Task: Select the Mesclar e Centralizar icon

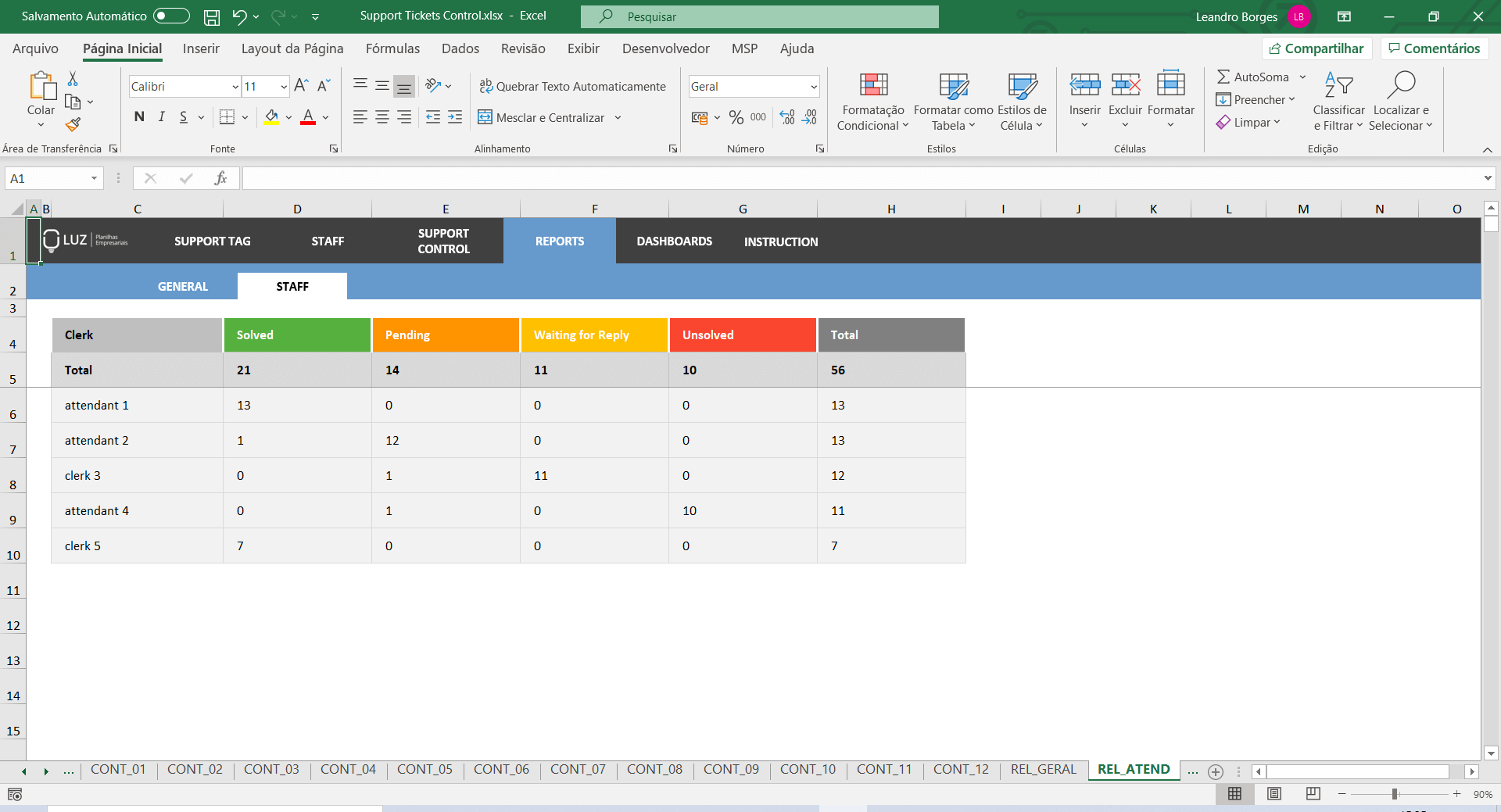Action: [x=486, y=117]
